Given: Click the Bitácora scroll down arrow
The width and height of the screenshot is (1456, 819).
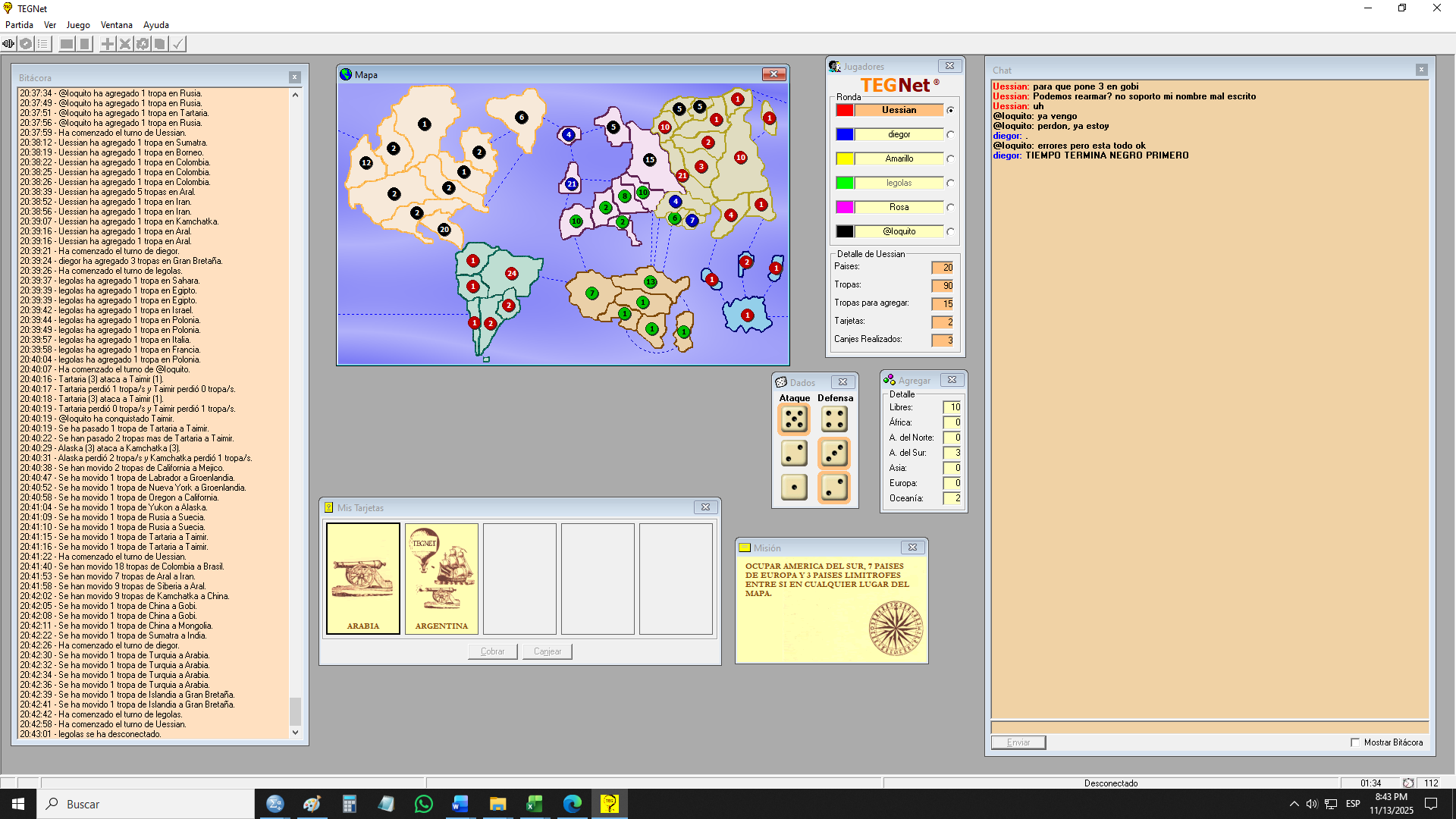Looking at the screenshot, I should pyautogui.click(x=295, y=733).
